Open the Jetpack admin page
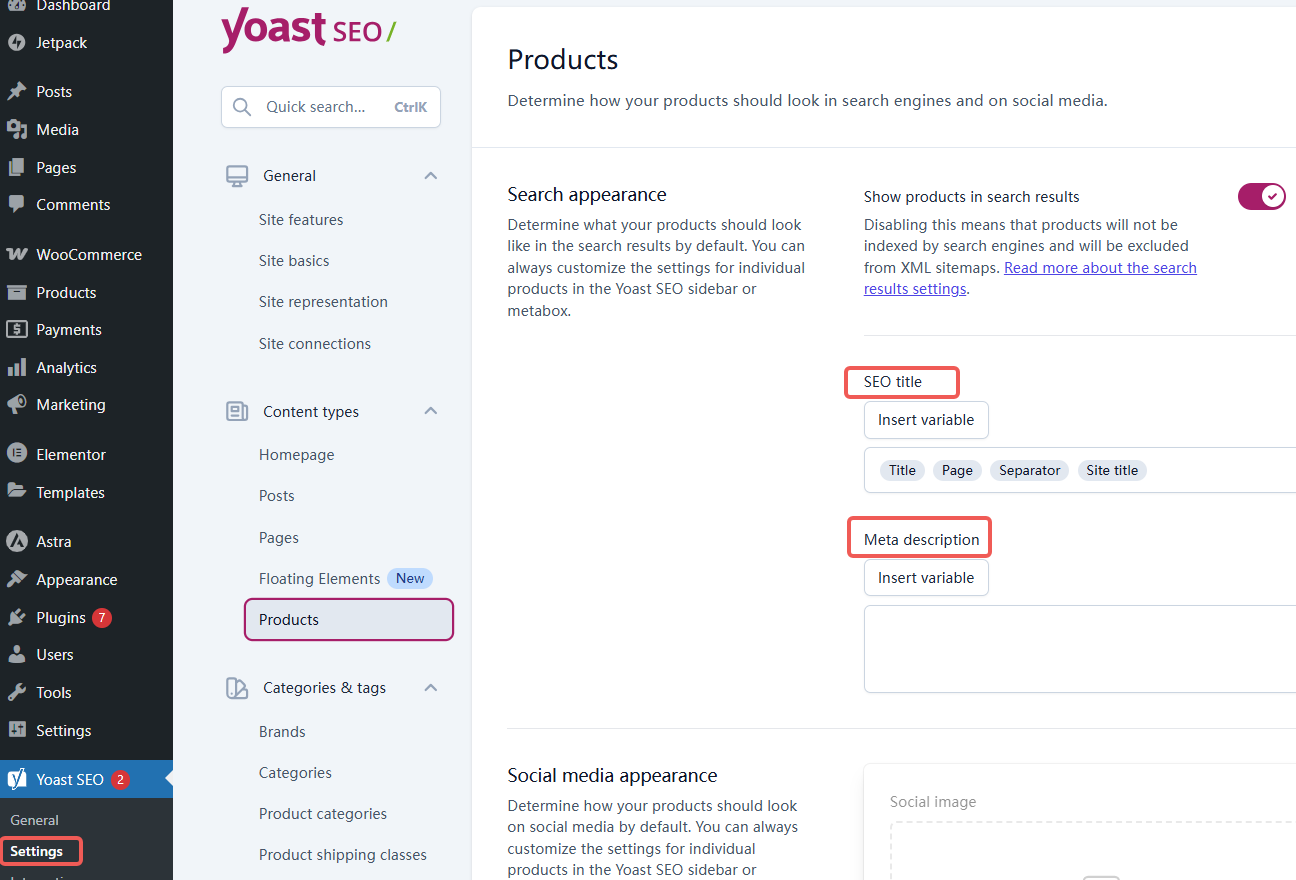1296x880 pixels. click(x=60, y=42)
